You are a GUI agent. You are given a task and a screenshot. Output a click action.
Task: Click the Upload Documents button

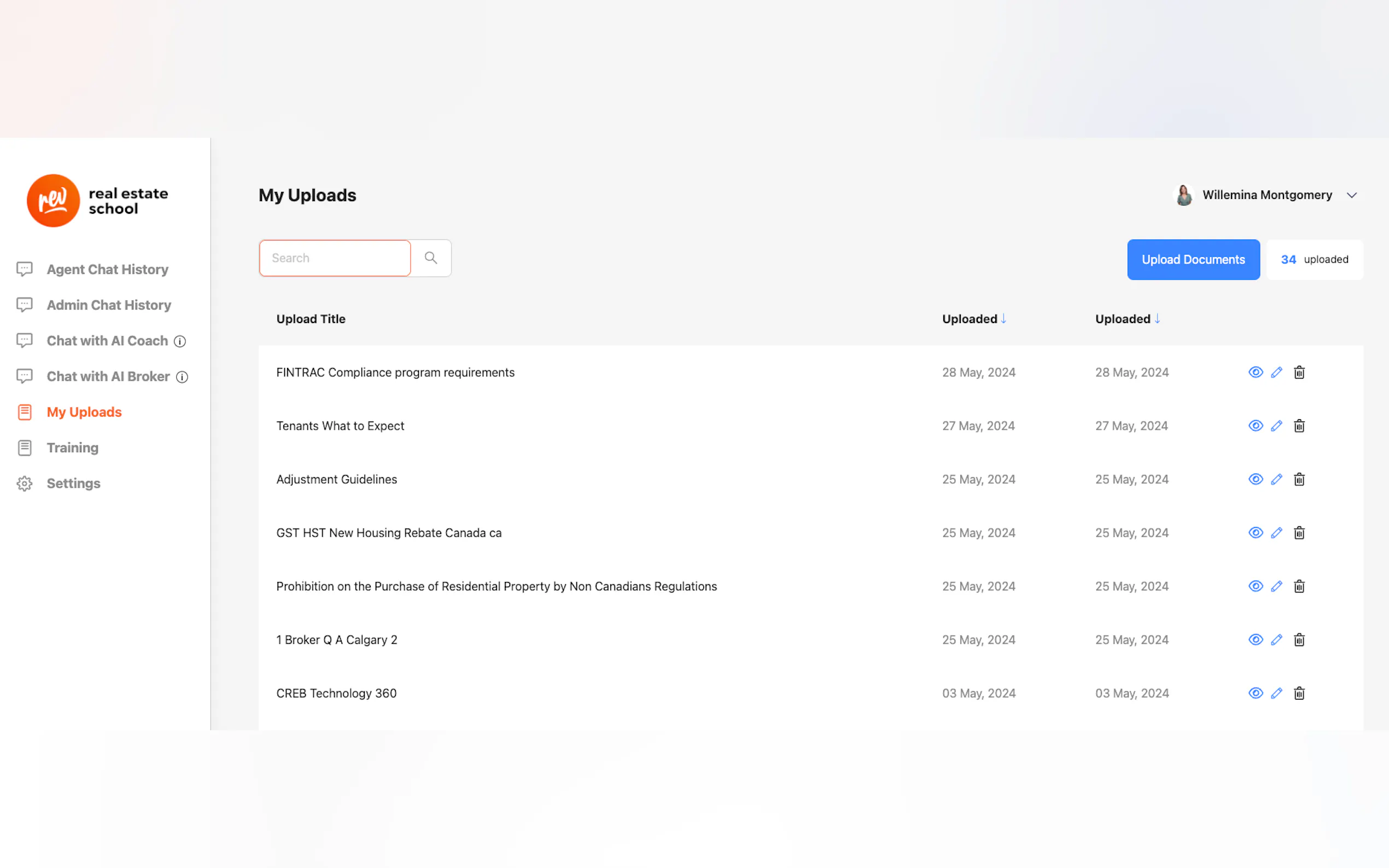pos(1193,260)
